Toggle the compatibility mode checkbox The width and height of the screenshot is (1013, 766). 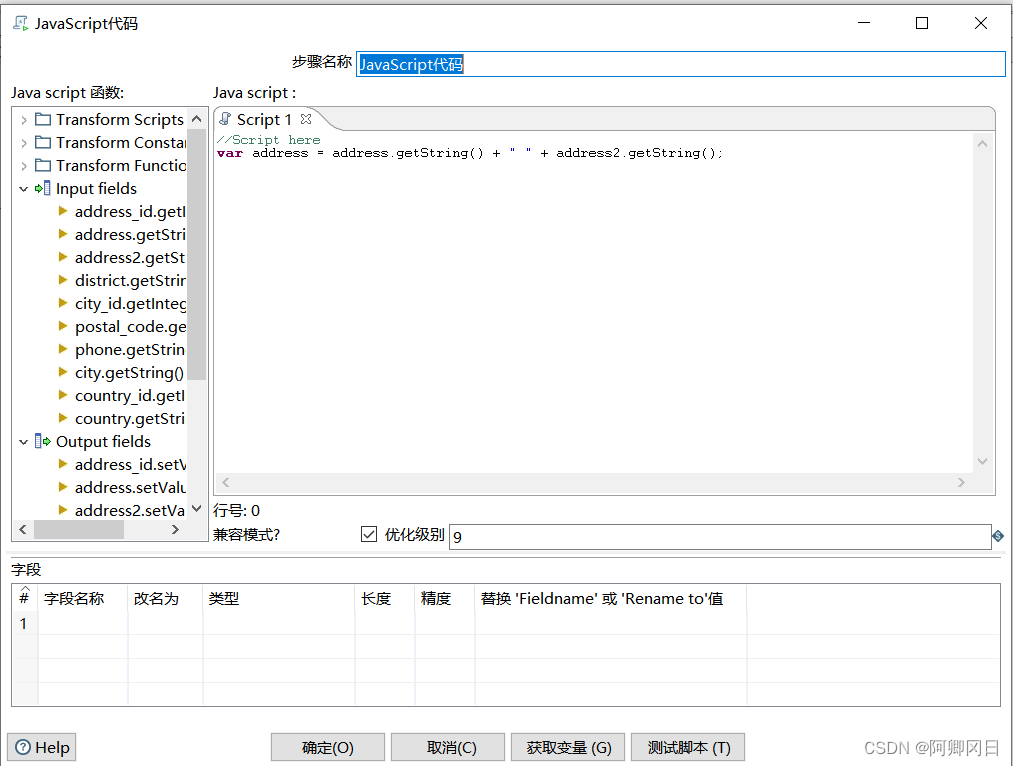pyautogui.click(x=369, y=535)
